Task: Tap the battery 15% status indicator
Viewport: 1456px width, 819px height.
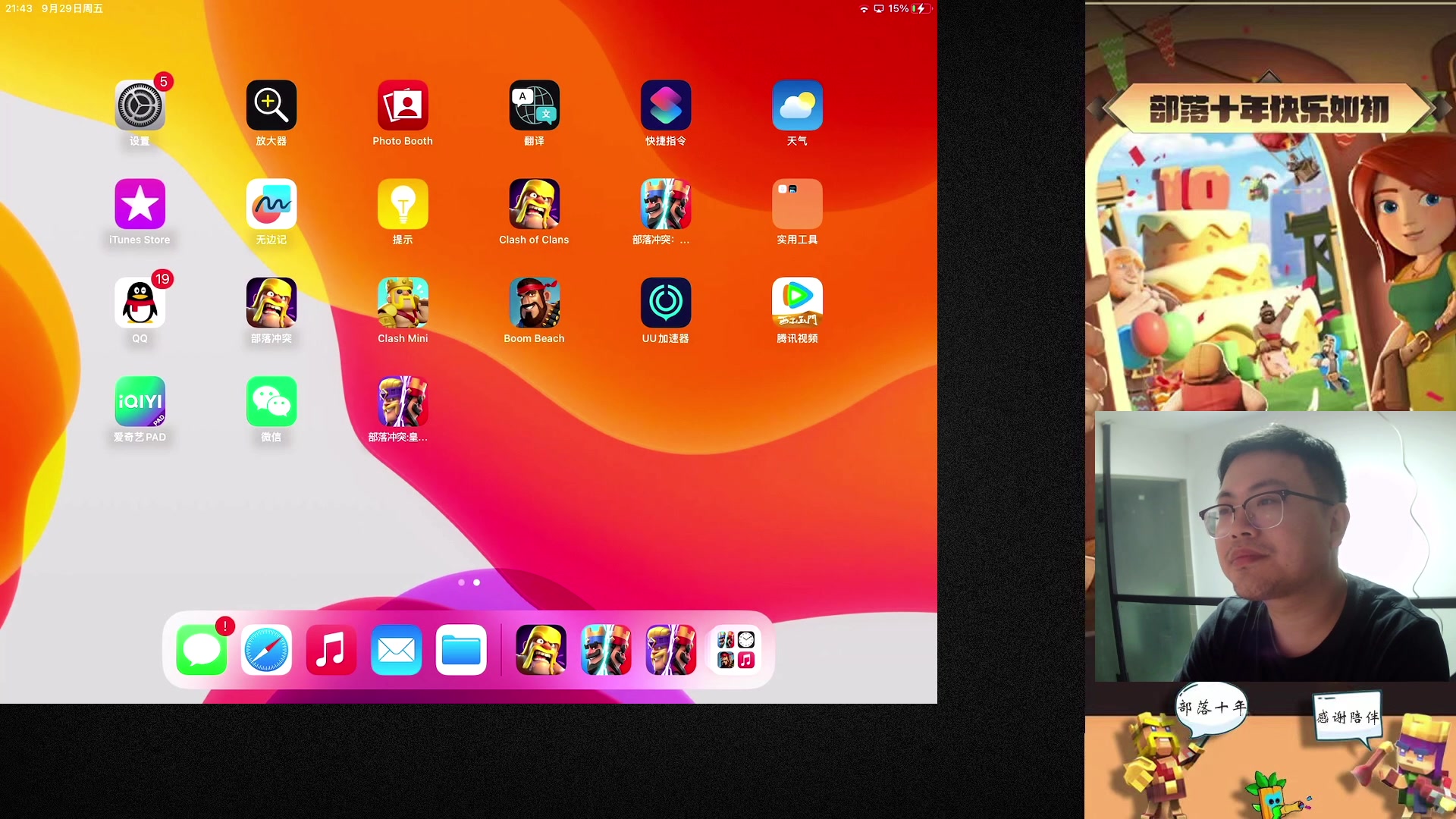Action: [909, 8]
